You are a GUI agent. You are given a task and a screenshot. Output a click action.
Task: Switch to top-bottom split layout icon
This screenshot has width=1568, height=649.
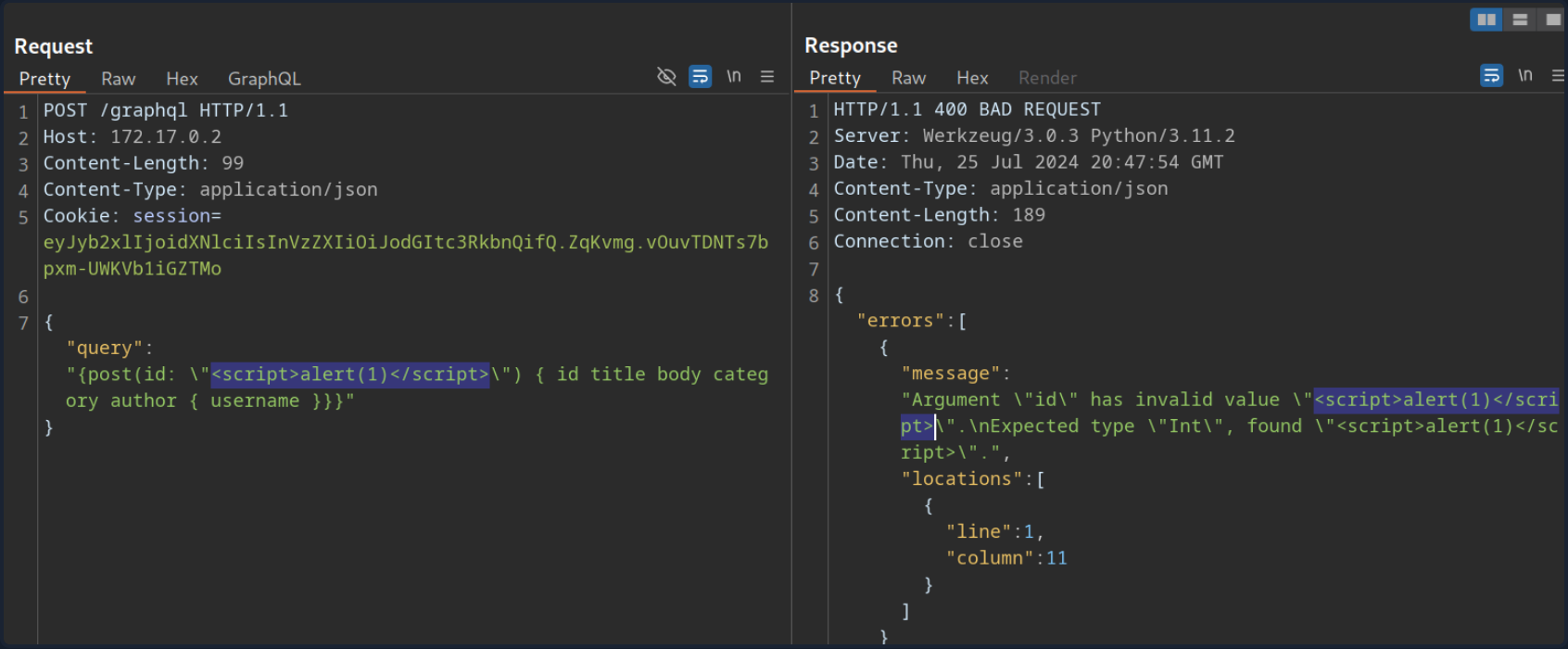point(1520,19)
